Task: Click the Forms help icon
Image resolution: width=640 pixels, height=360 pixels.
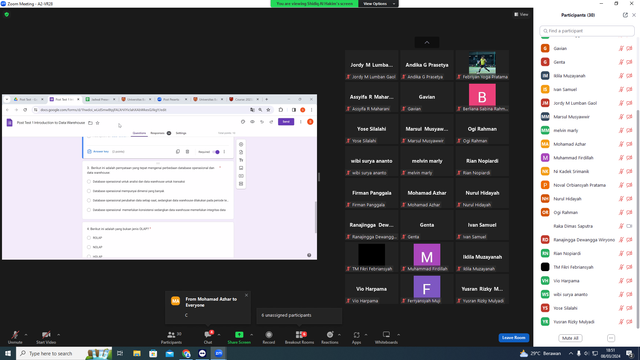Action: pyautogui.click(x=309, y=255)
